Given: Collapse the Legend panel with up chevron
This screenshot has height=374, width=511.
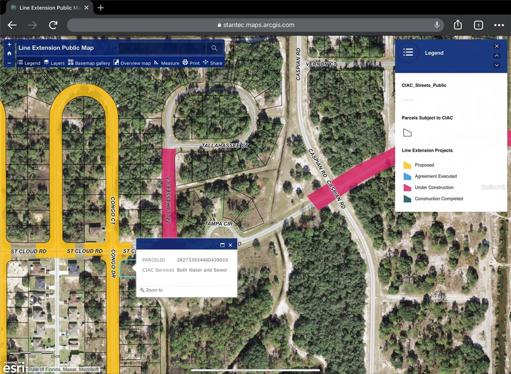Looking at the screenshot, I should point(497,56).
